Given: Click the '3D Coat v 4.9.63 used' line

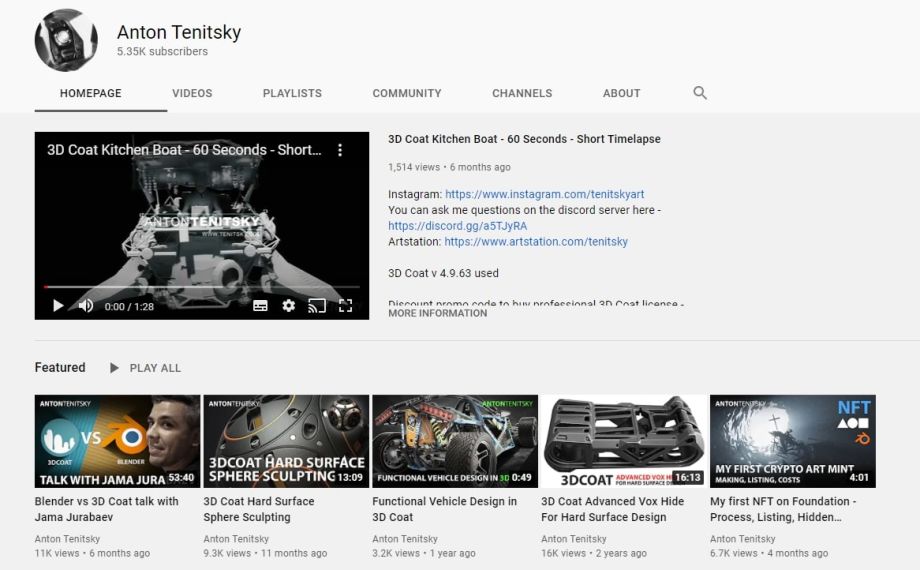Looking at the screenshot, I should pyautogui.click(x=443, y=273).
